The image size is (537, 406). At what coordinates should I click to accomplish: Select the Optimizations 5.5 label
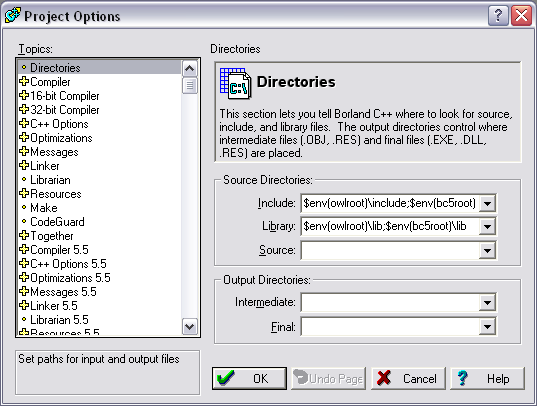[70, 278]
